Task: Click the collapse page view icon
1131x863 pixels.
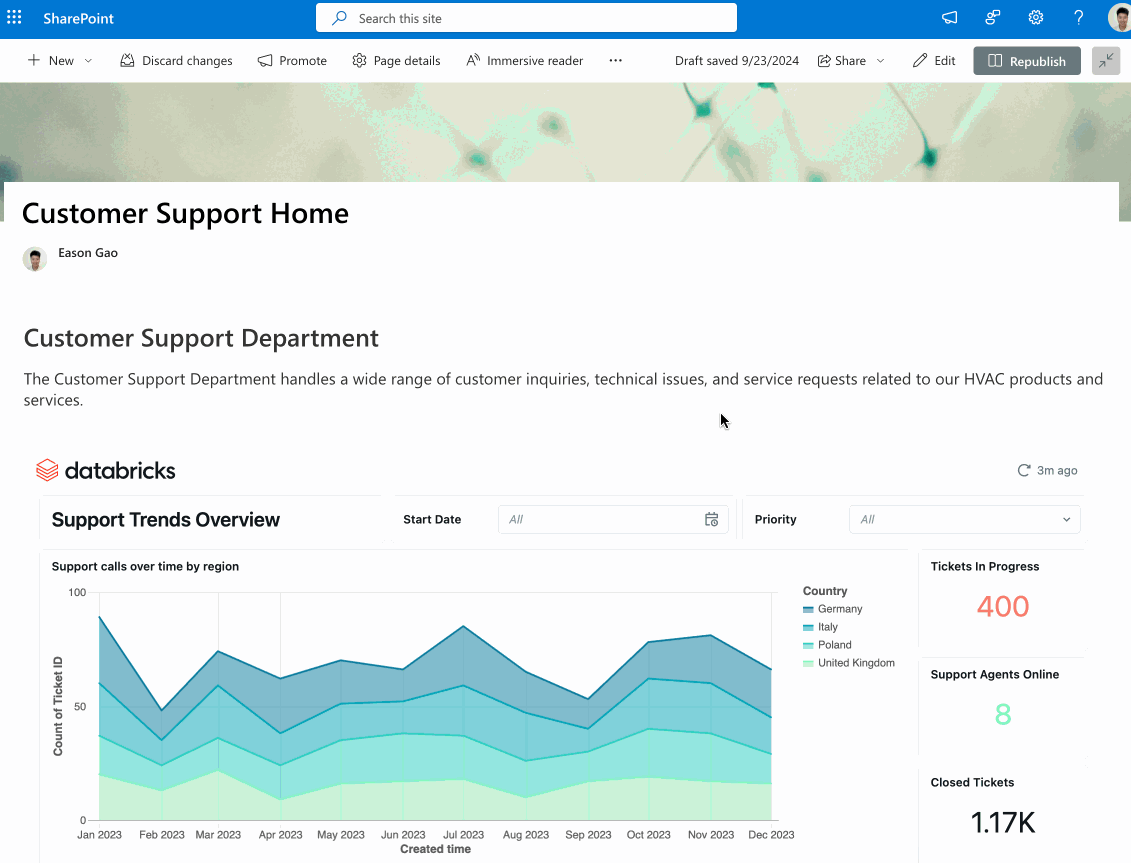Action: pos(1105,61)
